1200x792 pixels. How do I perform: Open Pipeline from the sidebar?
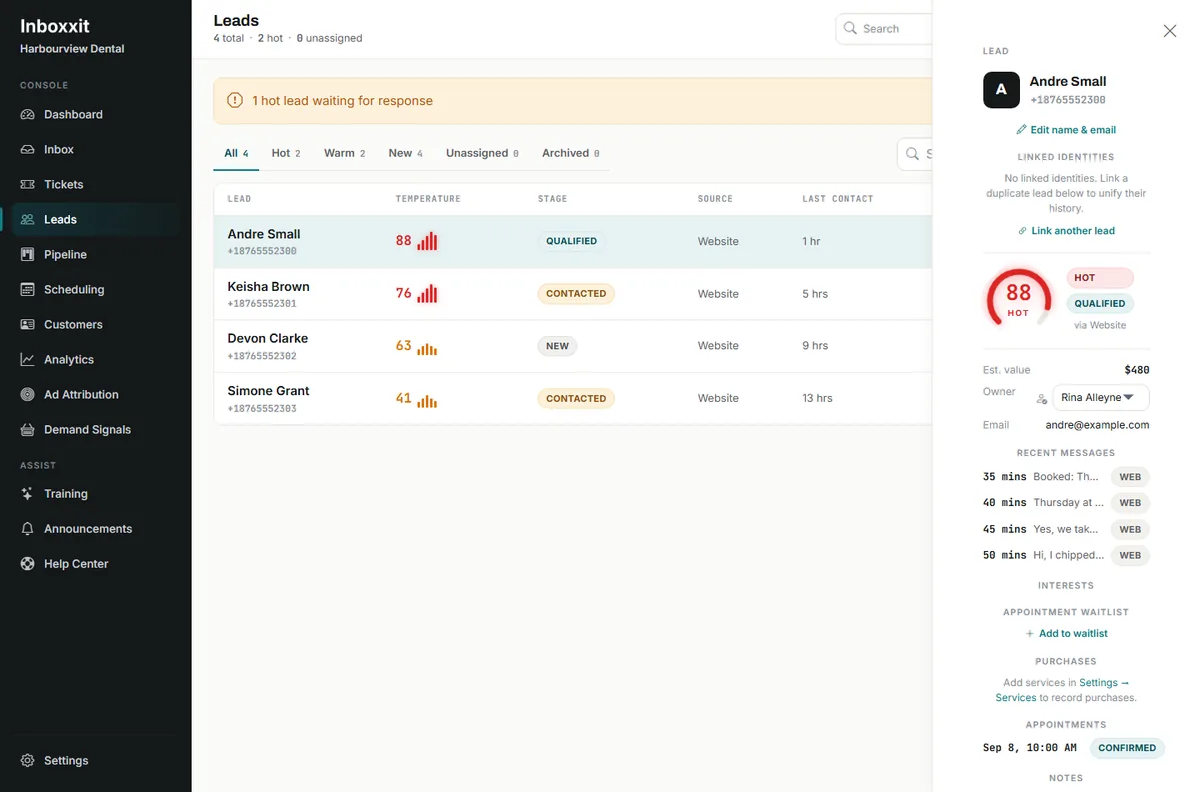(x=95, y=255)
